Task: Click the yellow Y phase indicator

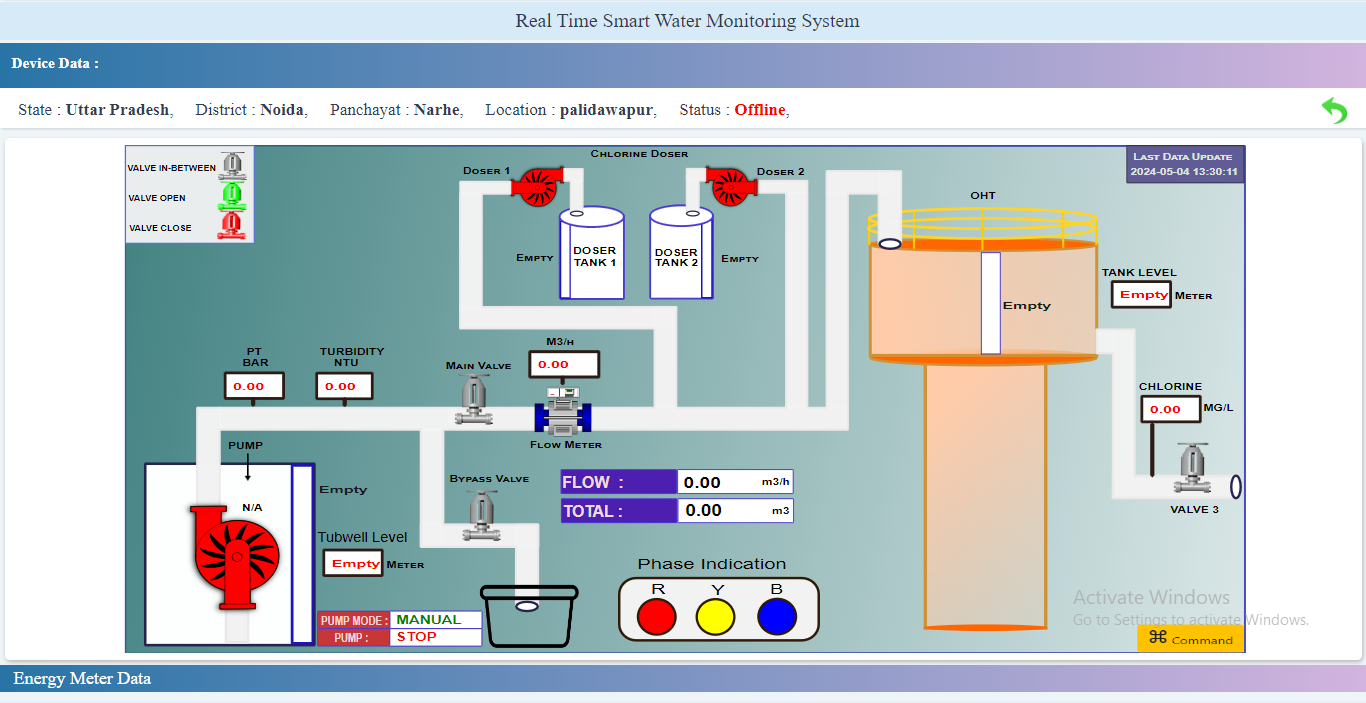Action: [716, 616]
